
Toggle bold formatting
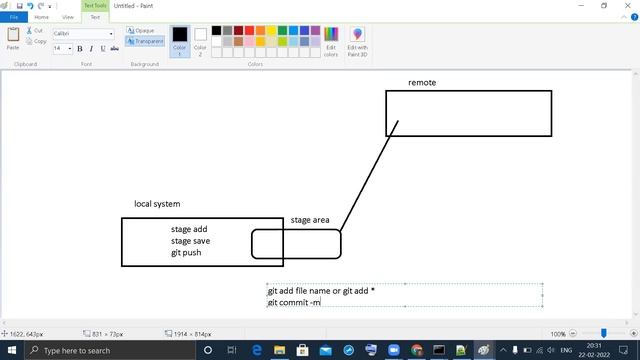(x=80, y=49)
